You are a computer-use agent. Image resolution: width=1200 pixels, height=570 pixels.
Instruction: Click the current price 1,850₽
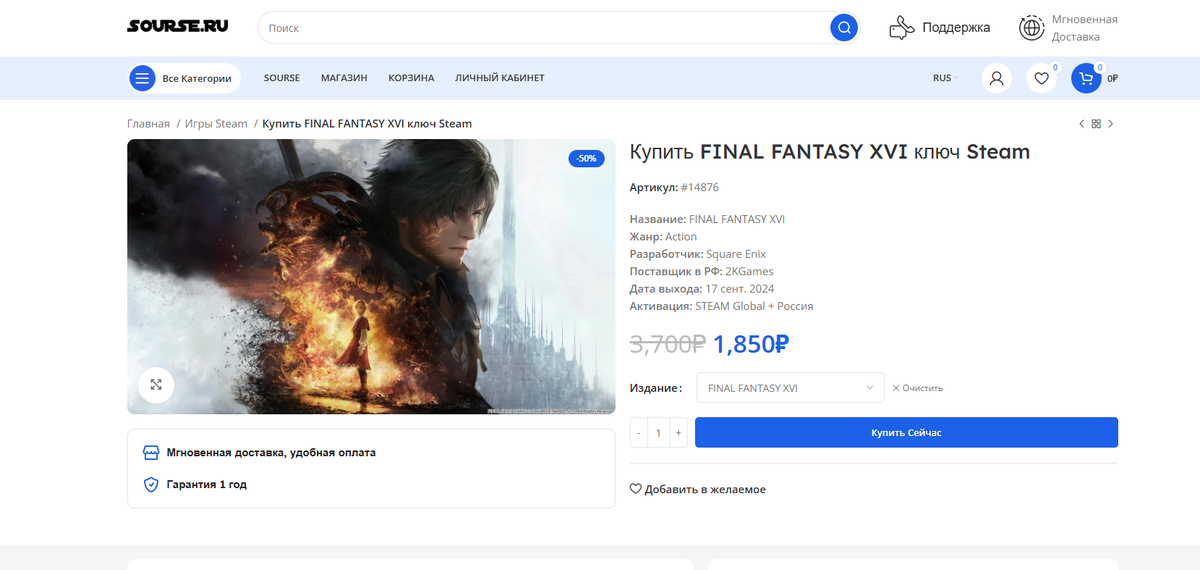tap(751, 344)
